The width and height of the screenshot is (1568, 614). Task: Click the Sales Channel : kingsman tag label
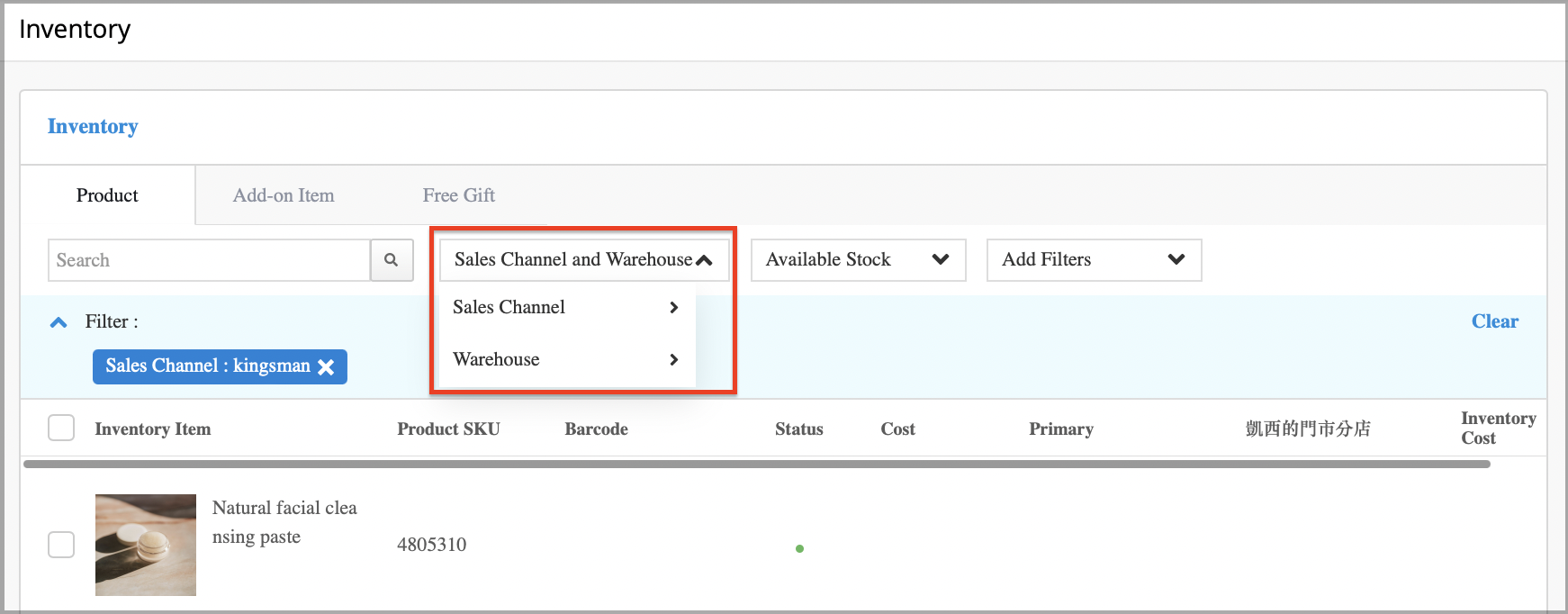[208, 366]
